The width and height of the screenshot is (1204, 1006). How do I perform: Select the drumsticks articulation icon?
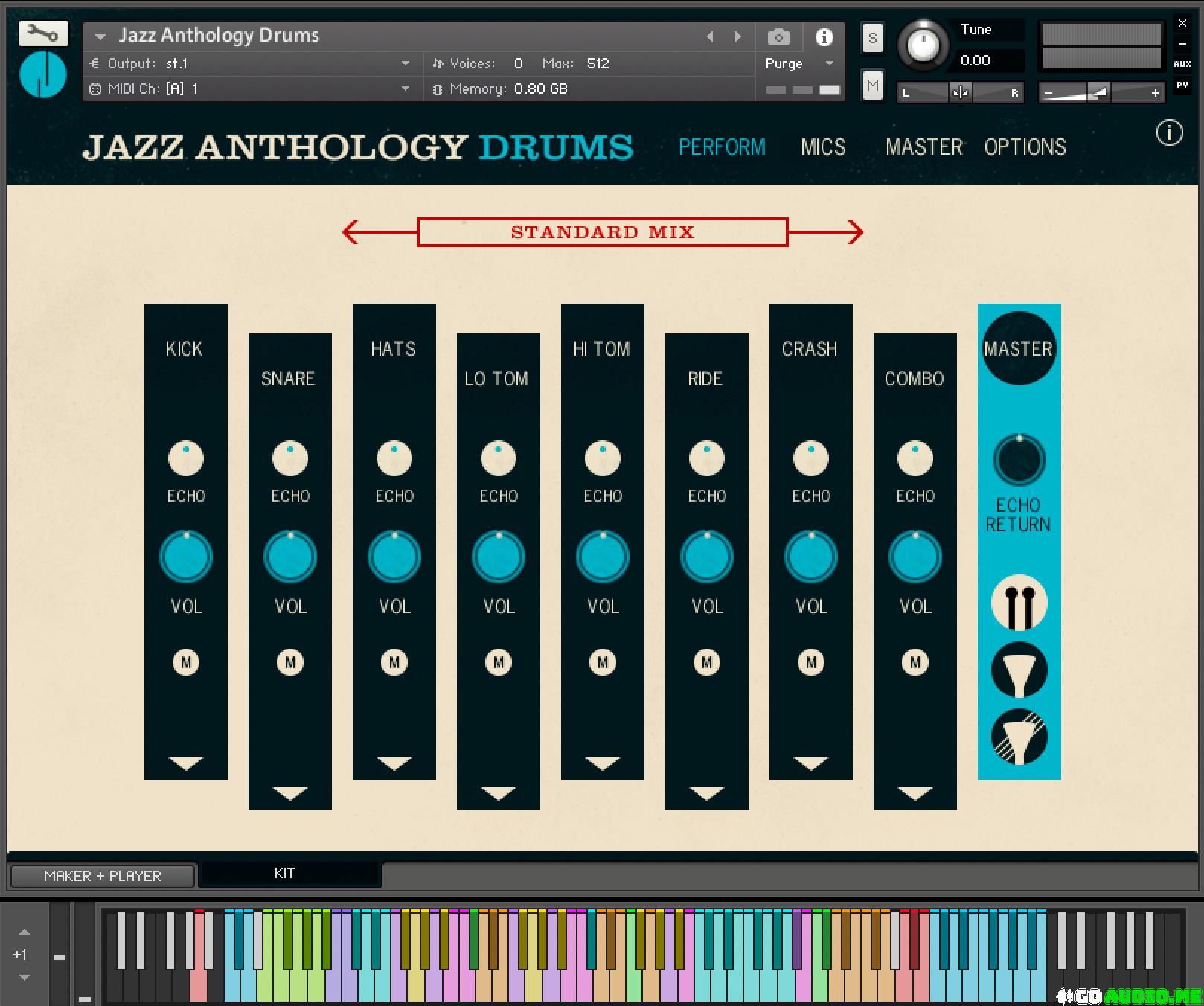tap(1019, 603)
